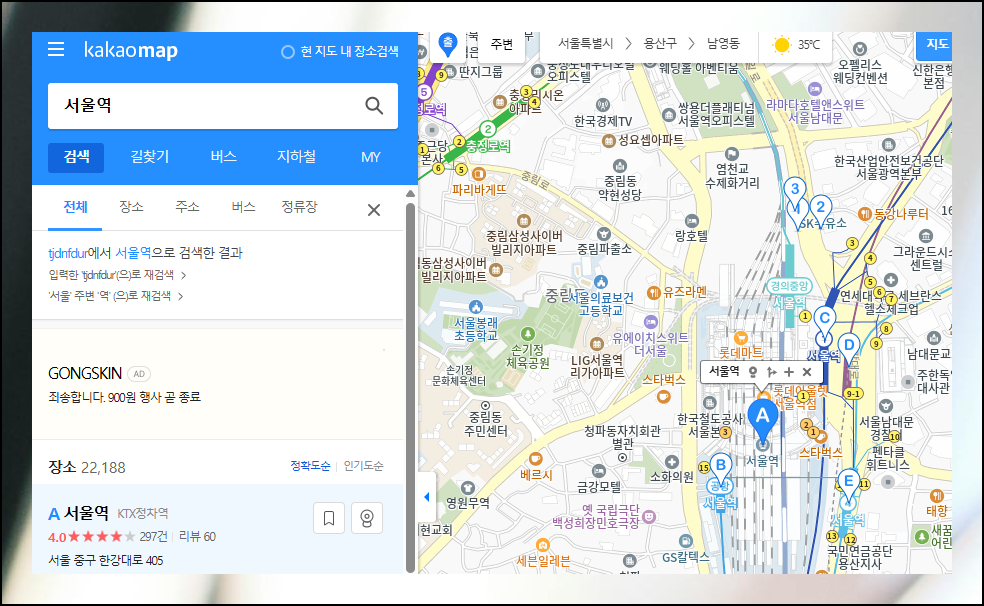The width and height of the screenshot is (984, 606).
Task: Collapse the side panel with arrow handle
Action: pos(427,497)
